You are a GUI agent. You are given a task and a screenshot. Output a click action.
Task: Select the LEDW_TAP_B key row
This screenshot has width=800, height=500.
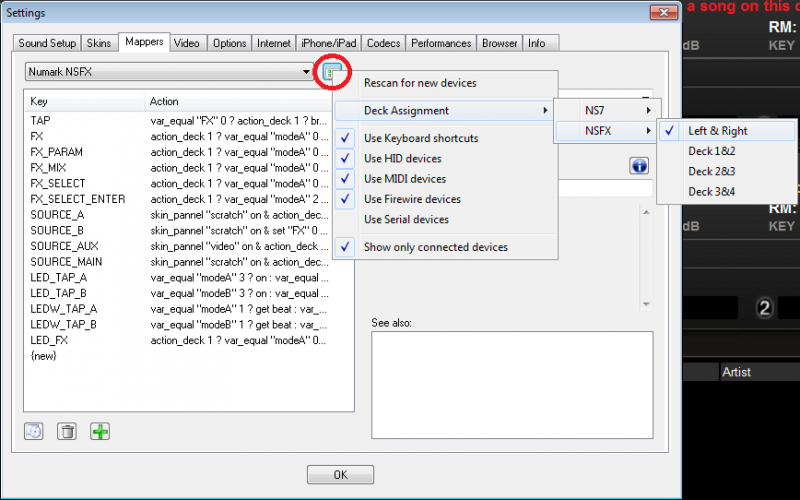[189, 324]
